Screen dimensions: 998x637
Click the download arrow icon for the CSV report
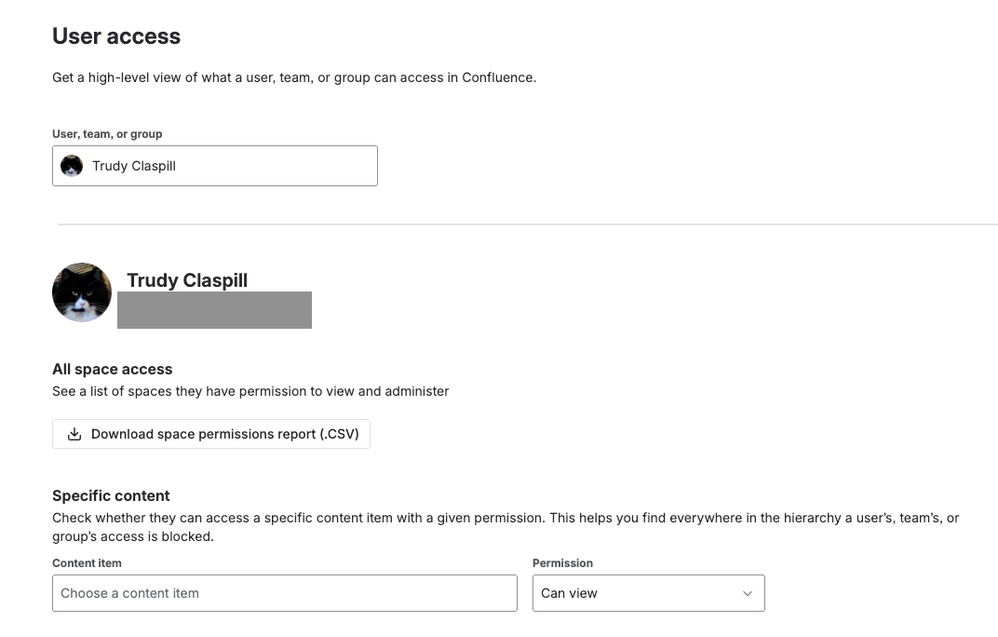click(x=74, y=434)
